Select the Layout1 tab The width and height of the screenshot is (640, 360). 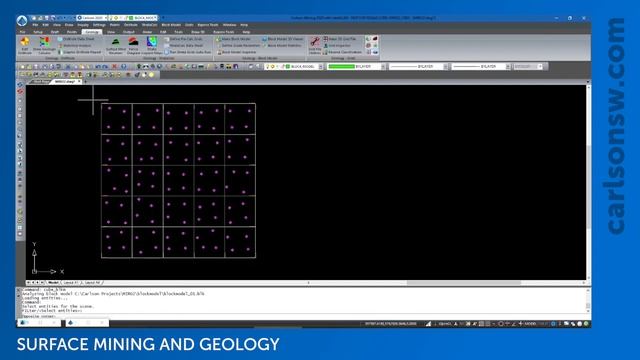(70, 282)
